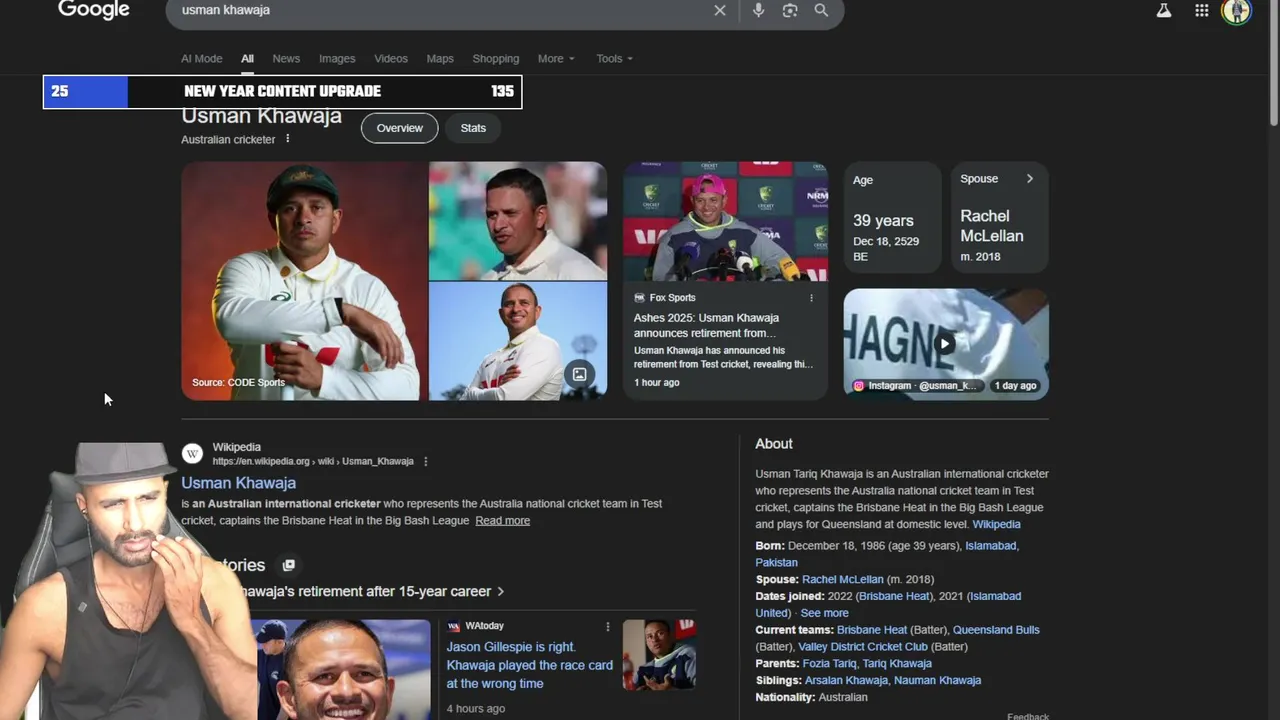Open the image gallery icon on the photo collage
Image resolution: width=1280 pixels, height=720 pixels.
click(579, 374)
